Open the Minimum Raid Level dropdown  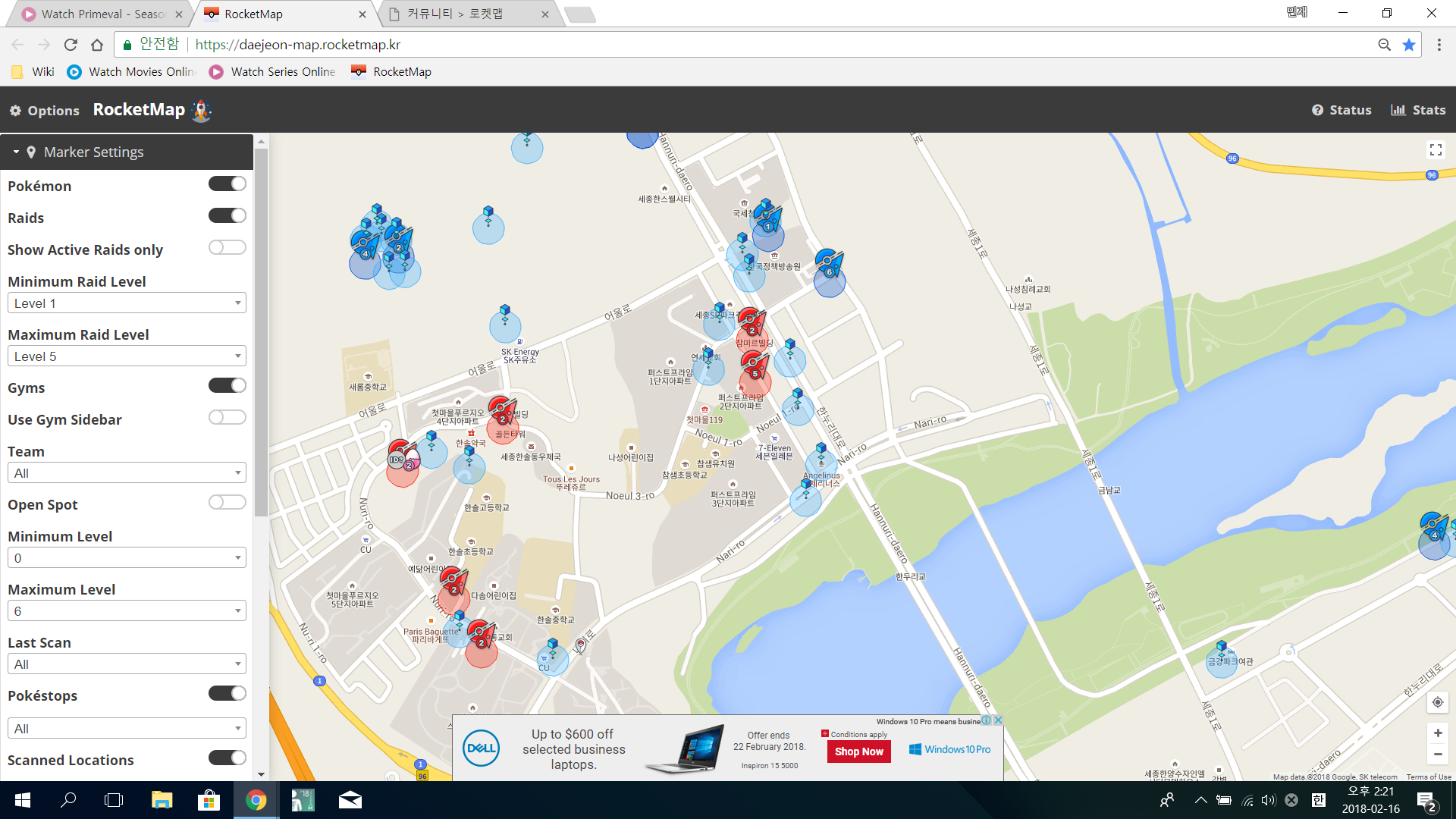(x=127, y=303)
